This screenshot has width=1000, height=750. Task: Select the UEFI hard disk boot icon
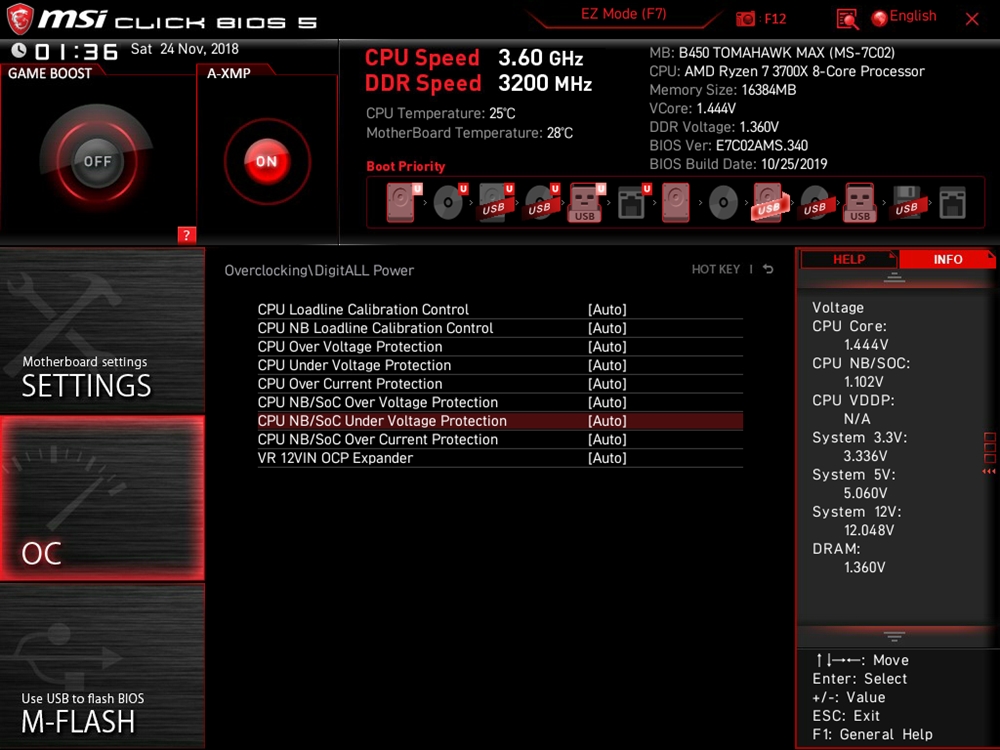click(x=402, y=202)
